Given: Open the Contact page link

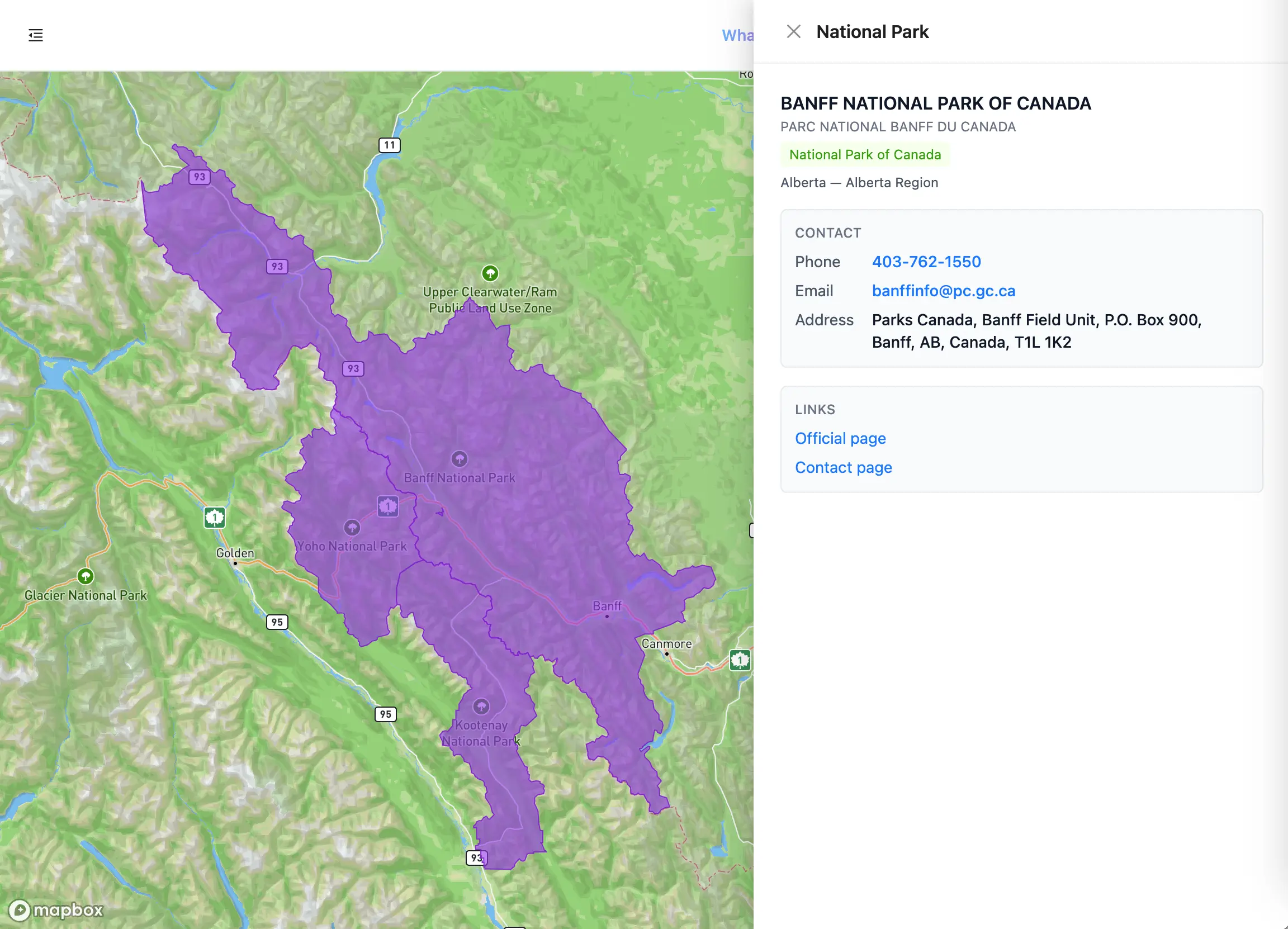Looking at the screenshot, I should click(x=844, y=467).
